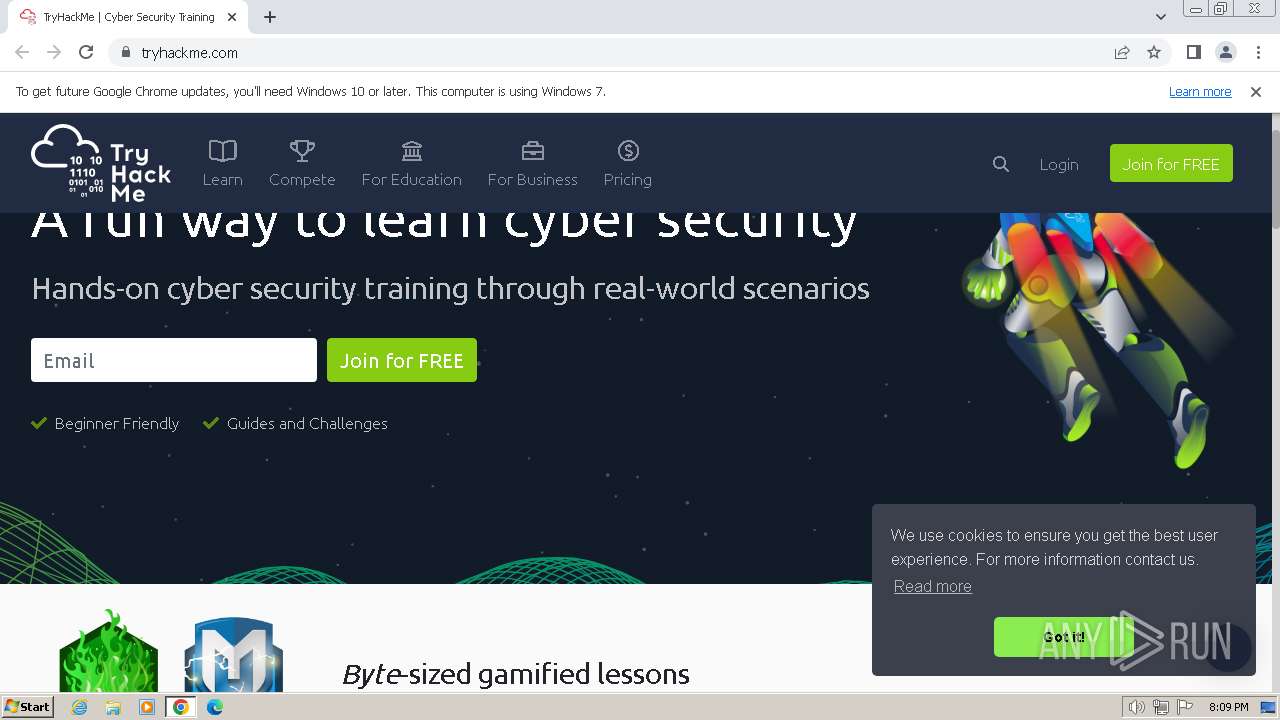Bookmark this page with the star icon
The width and height of the screenshot is (1280, 720).
click(x=1154, y=52)
